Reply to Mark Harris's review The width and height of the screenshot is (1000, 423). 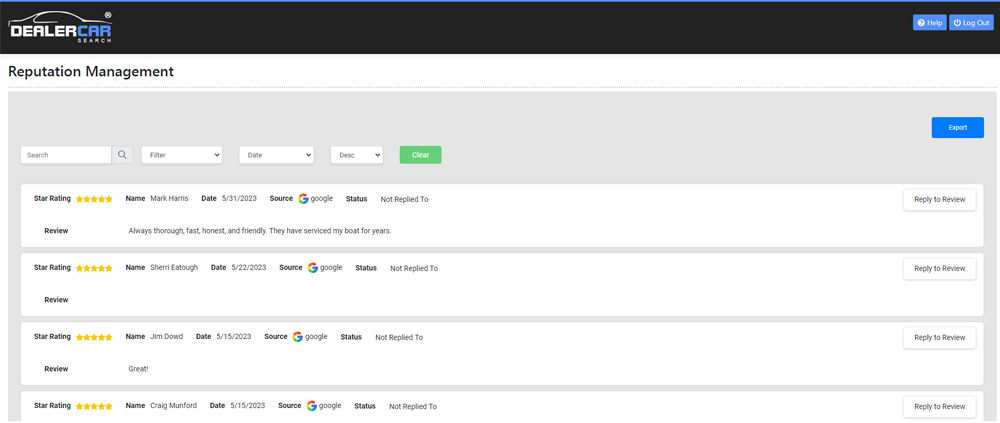[x=939, y=199]
